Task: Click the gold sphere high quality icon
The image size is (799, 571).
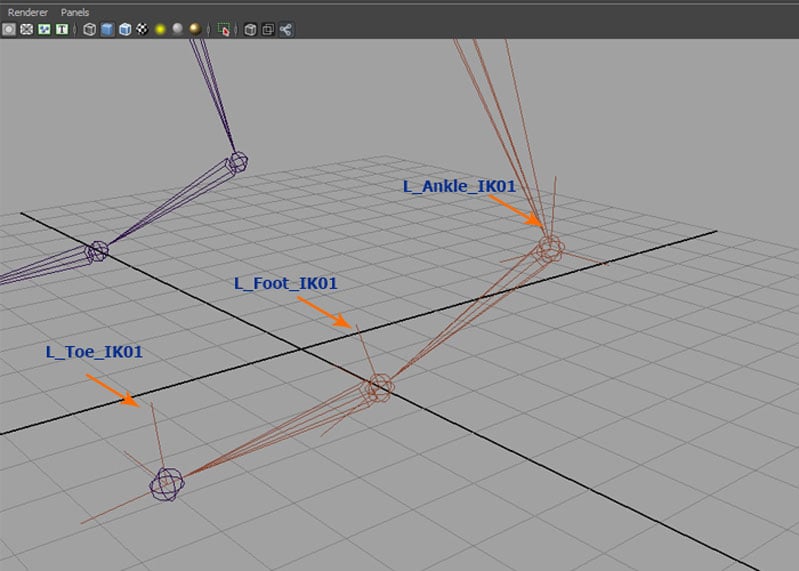Action: 194,30
